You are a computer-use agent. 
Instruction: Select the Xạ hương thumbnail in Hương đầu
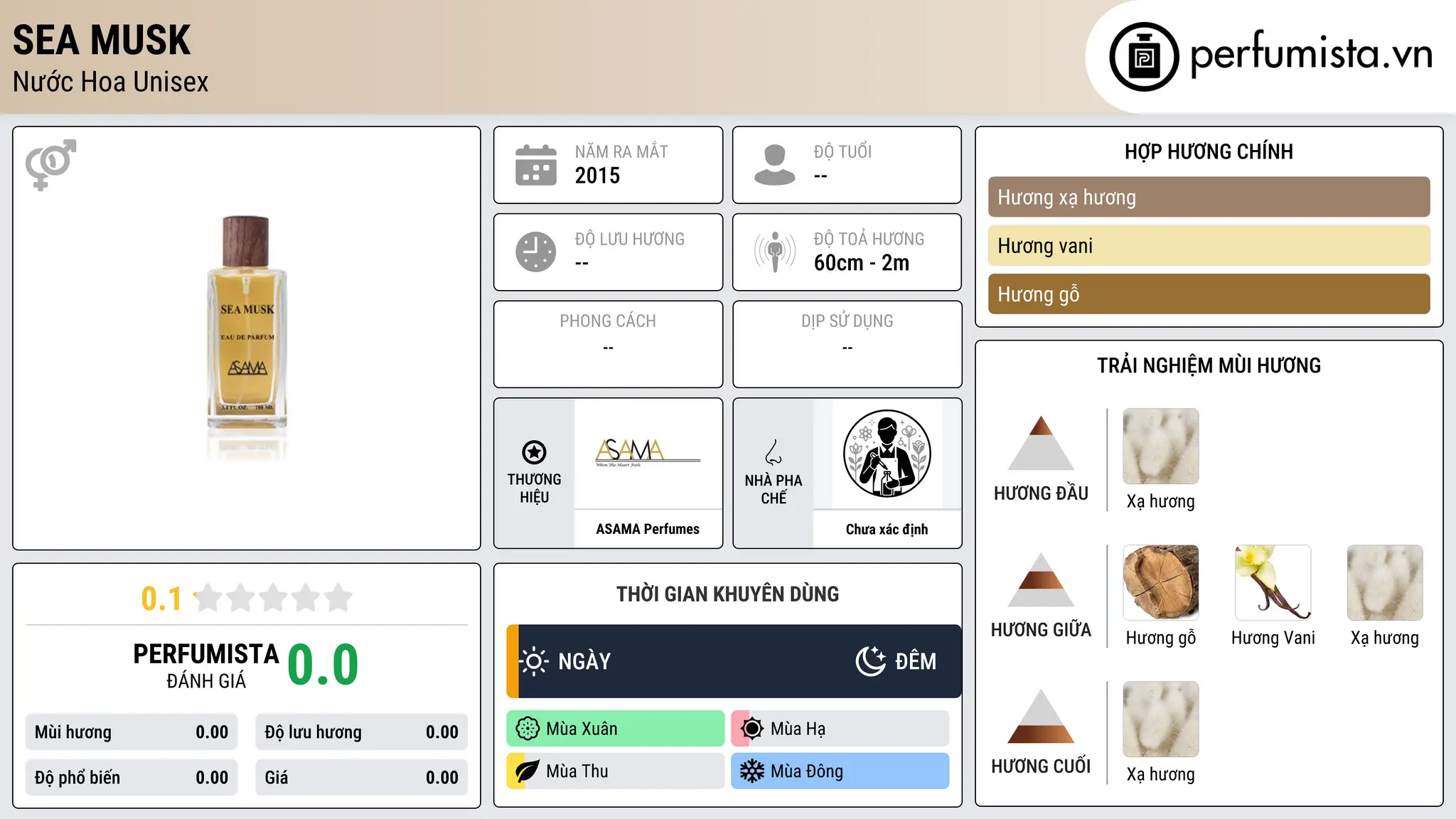(1160, 446)
